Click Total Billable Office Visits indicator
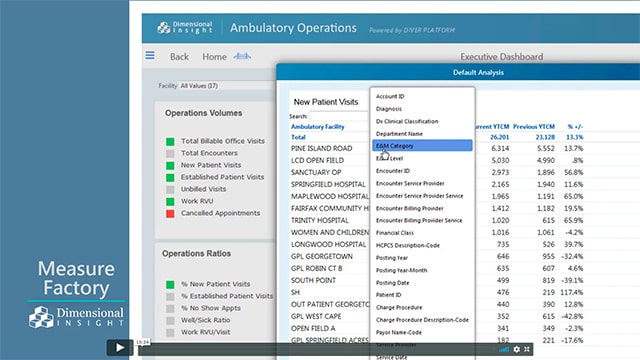The width and height of the screenshot is (640, 360). click(x=223, y=141)
